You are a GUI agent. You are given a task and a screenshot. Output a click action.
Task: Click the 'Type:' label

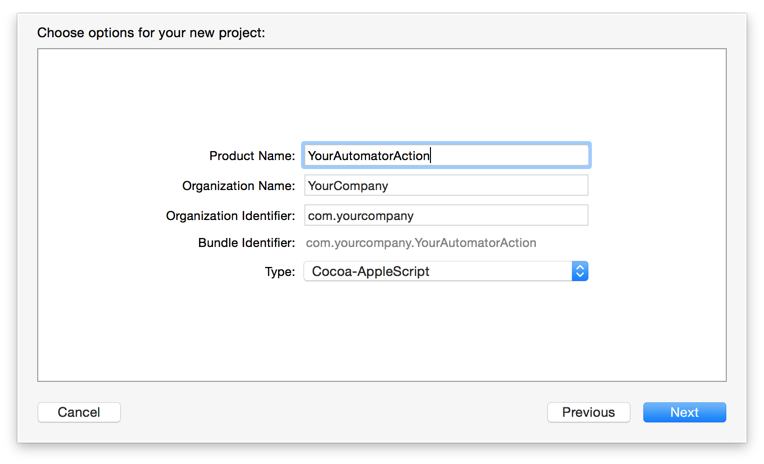click(x=280, y=272)
